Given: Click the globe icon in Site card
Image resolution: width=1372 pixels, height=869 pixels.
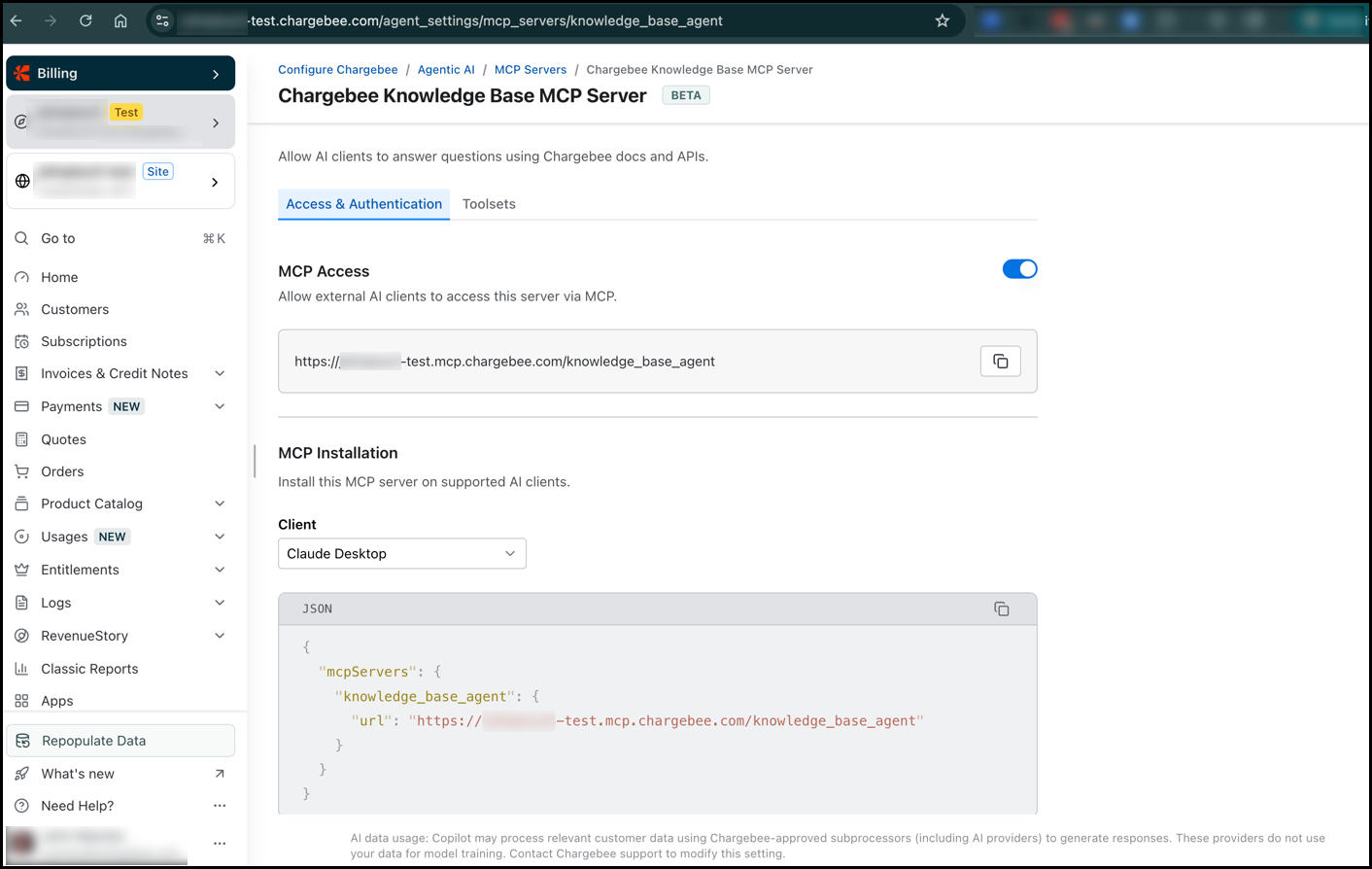Looking at the screenshot, I should click(22, 181).
